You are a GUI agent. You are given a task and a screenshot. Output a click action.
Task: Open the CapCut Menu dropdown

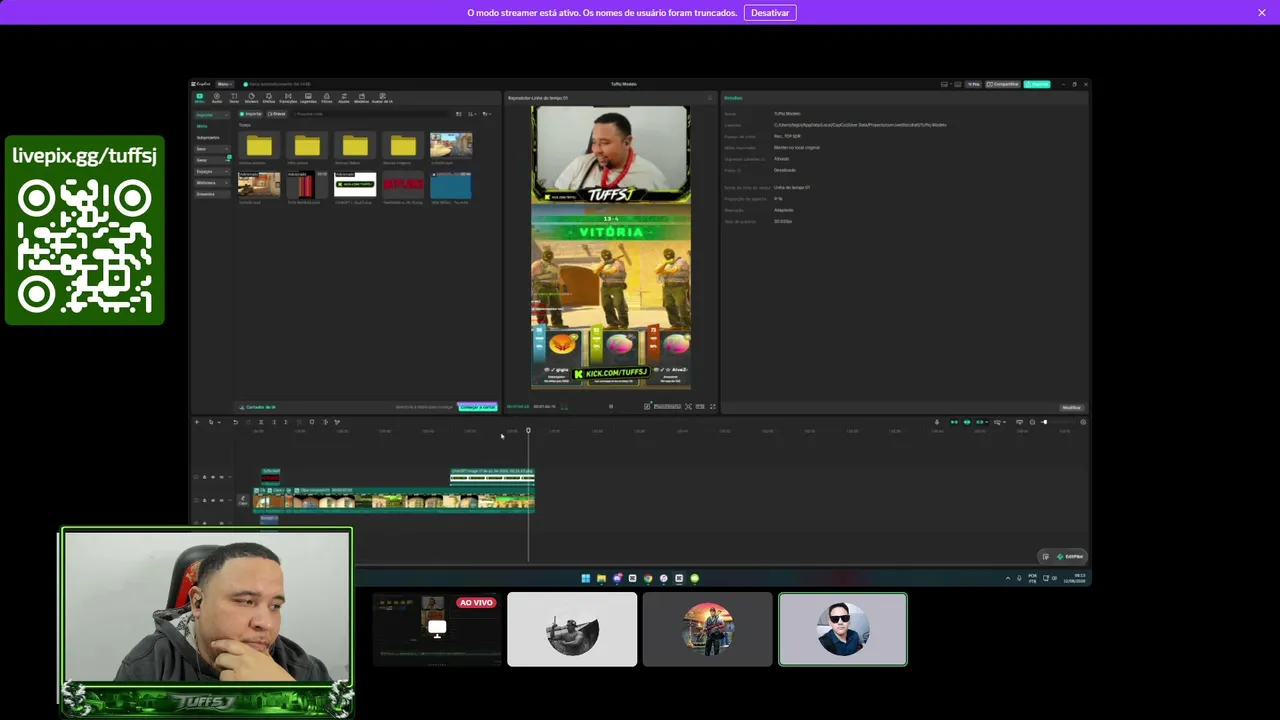[x=224, y=84]
